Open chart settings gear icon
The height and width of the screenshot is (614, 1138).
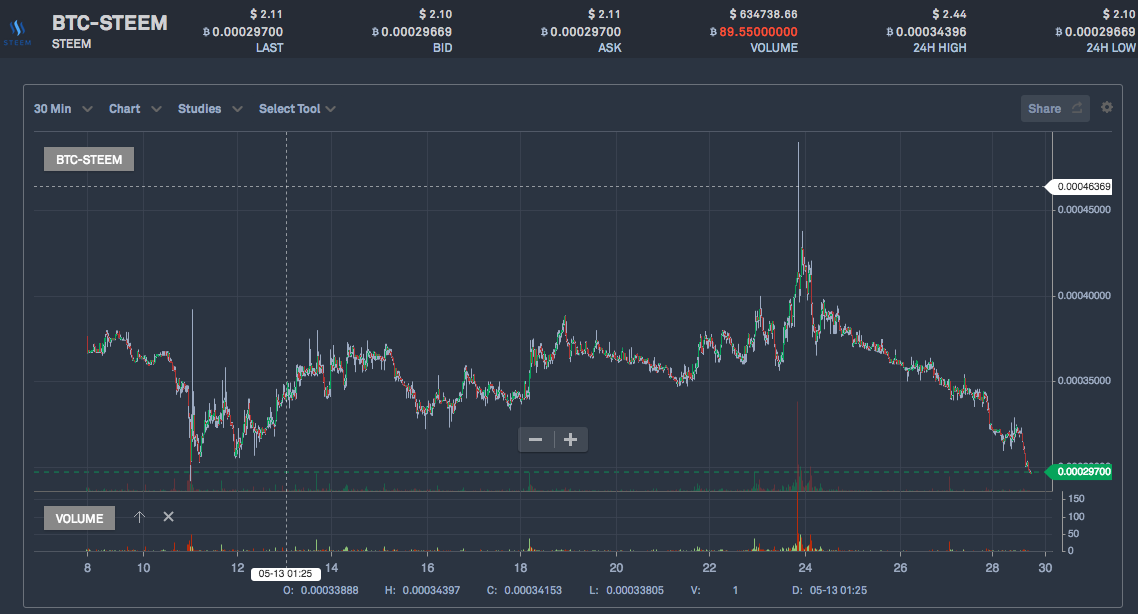(1106, 107)
